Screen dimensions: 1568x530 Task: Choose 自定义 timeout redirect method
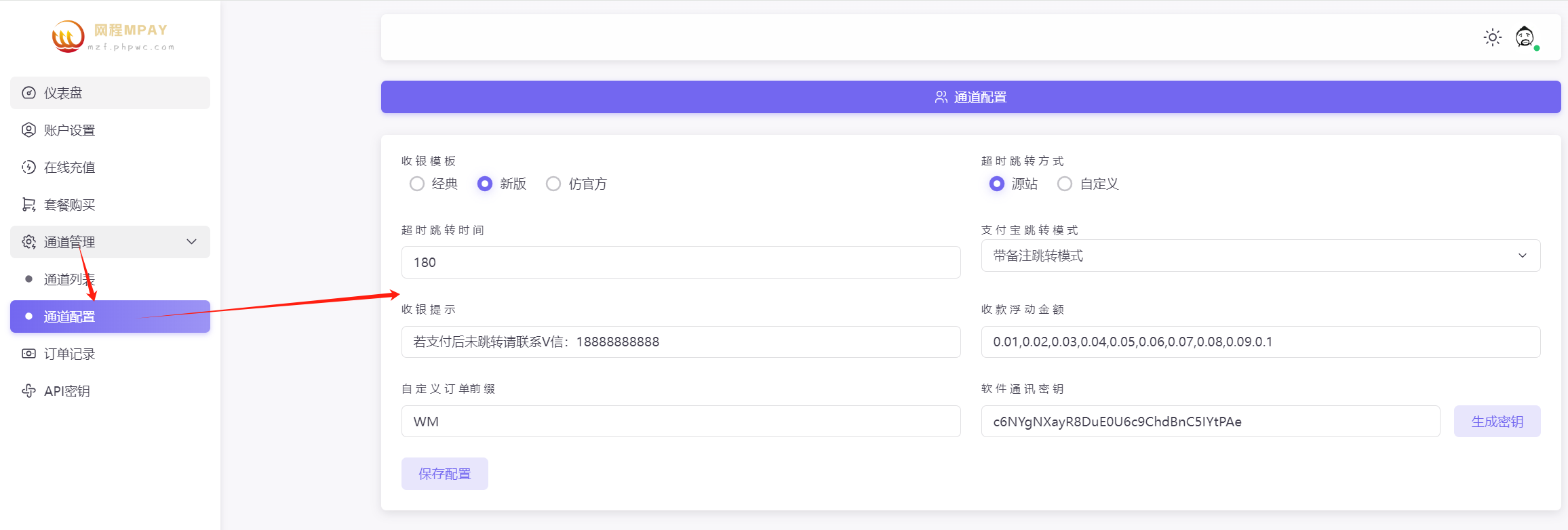pyautogui.click(x=1065, y=184)
